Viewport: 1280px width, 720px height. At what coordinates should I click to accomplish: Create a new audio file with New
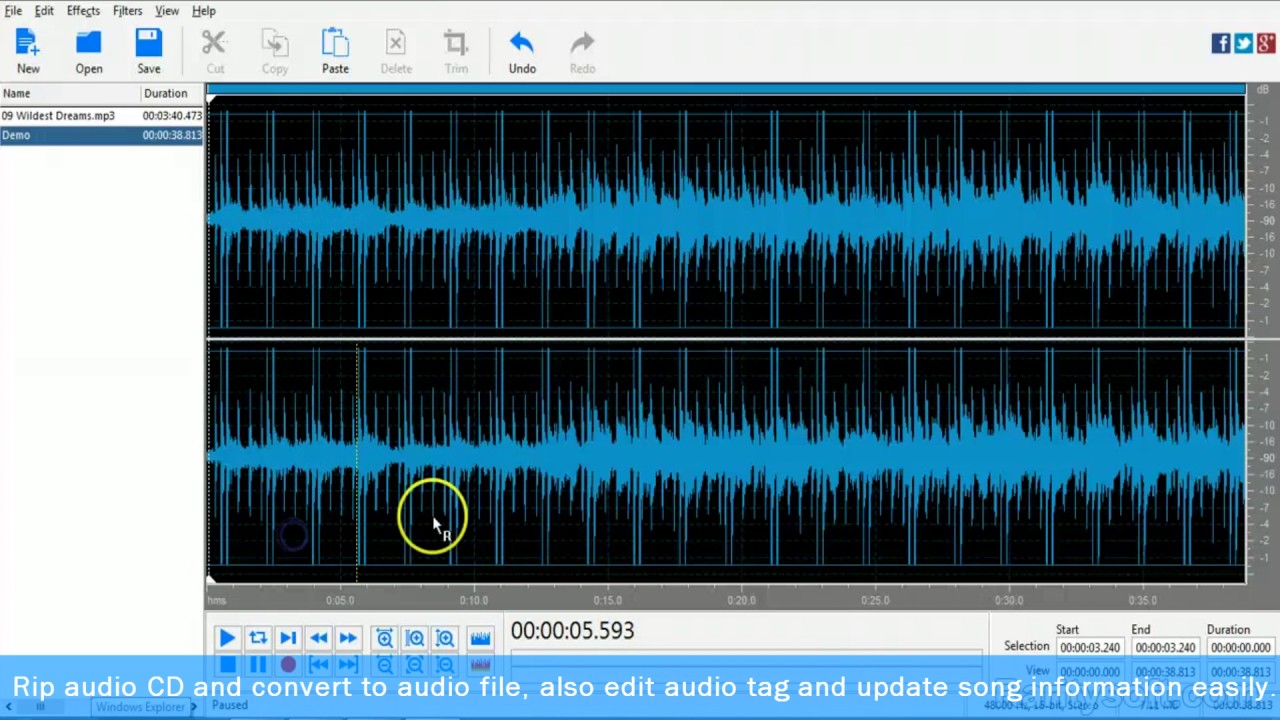(x=28, y=52)
